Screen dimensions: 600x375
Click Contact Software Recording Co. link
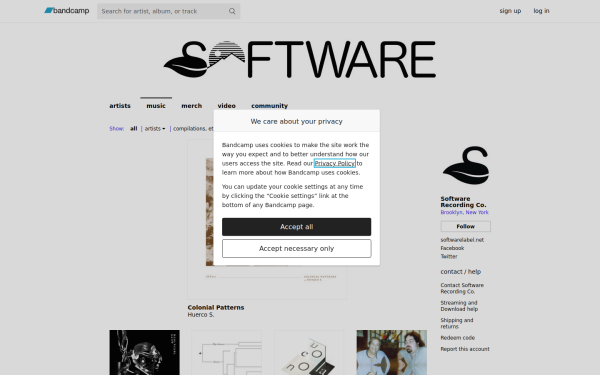click(462, 288)
